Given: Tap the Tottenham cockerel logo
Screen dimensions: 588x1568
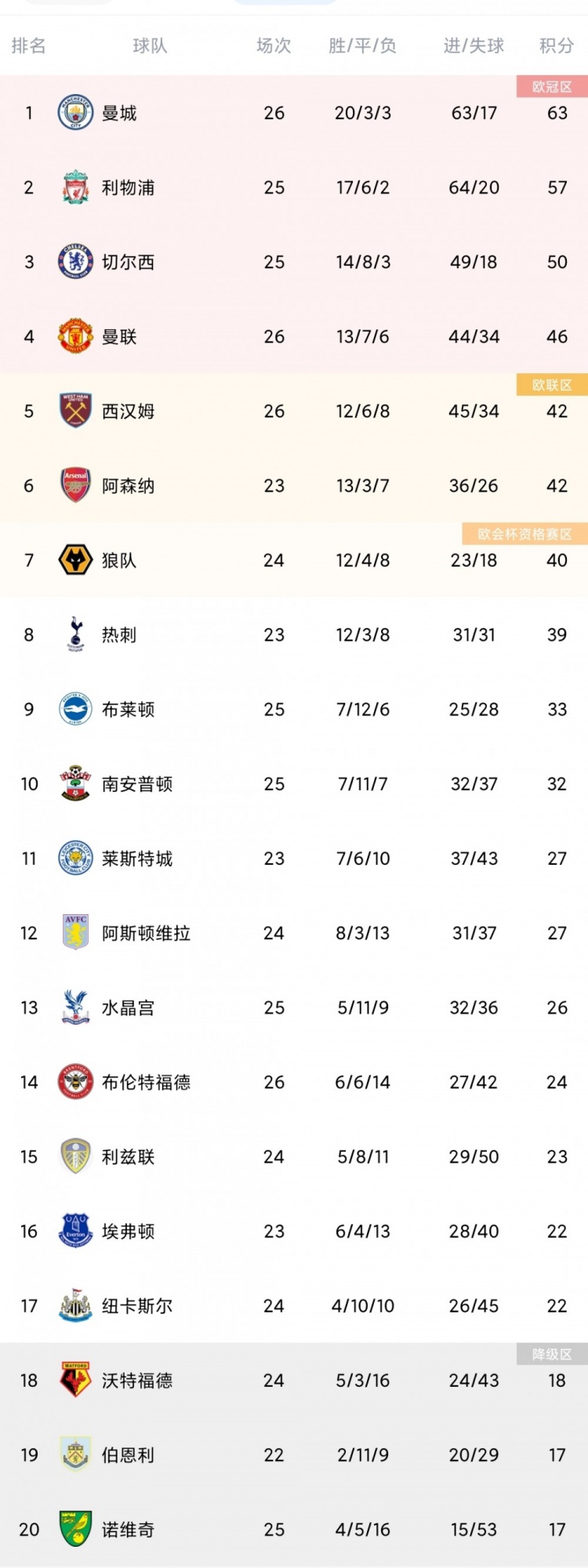Looking at the screenshot, I should [x=76, y=634].
